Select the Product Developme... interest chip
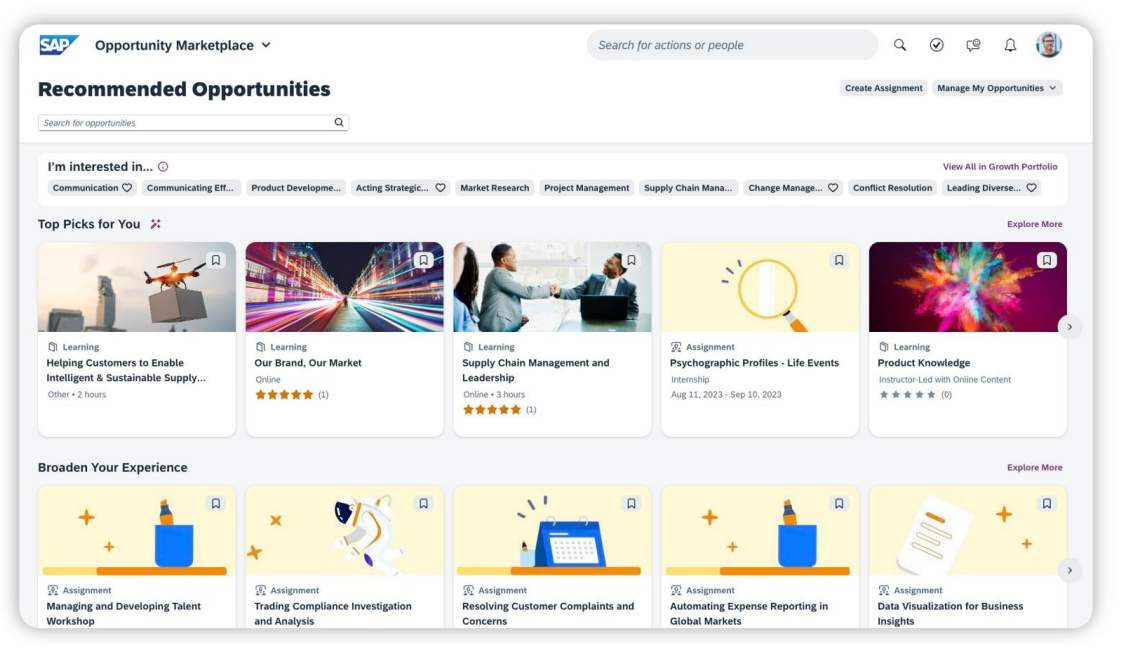 [296, 188]
